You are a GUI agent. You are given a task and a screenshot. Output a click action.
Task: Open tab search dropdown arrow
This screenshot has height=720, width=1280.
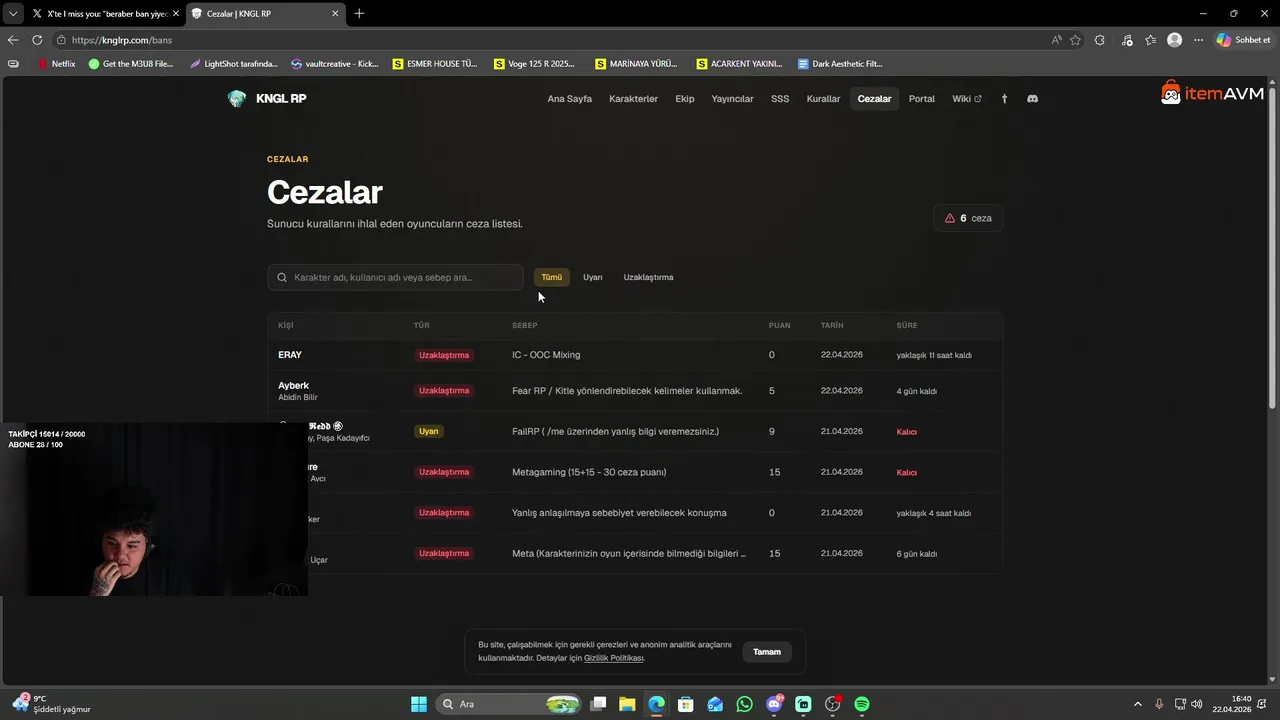pyautogui.click(x=13, y=14)
